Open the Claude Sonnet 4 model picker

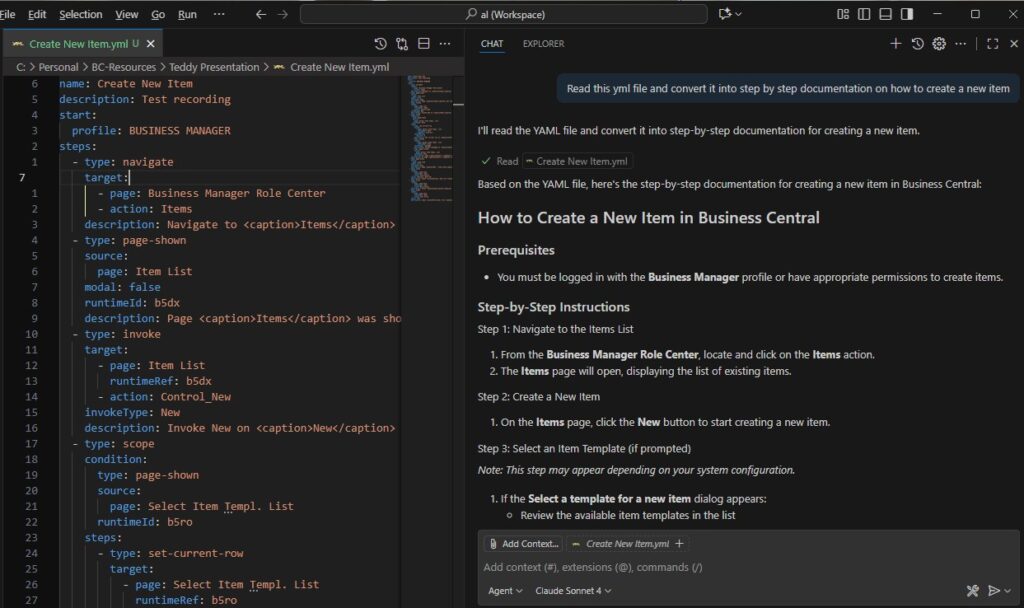pyautogui.click(x=573, y=590)
